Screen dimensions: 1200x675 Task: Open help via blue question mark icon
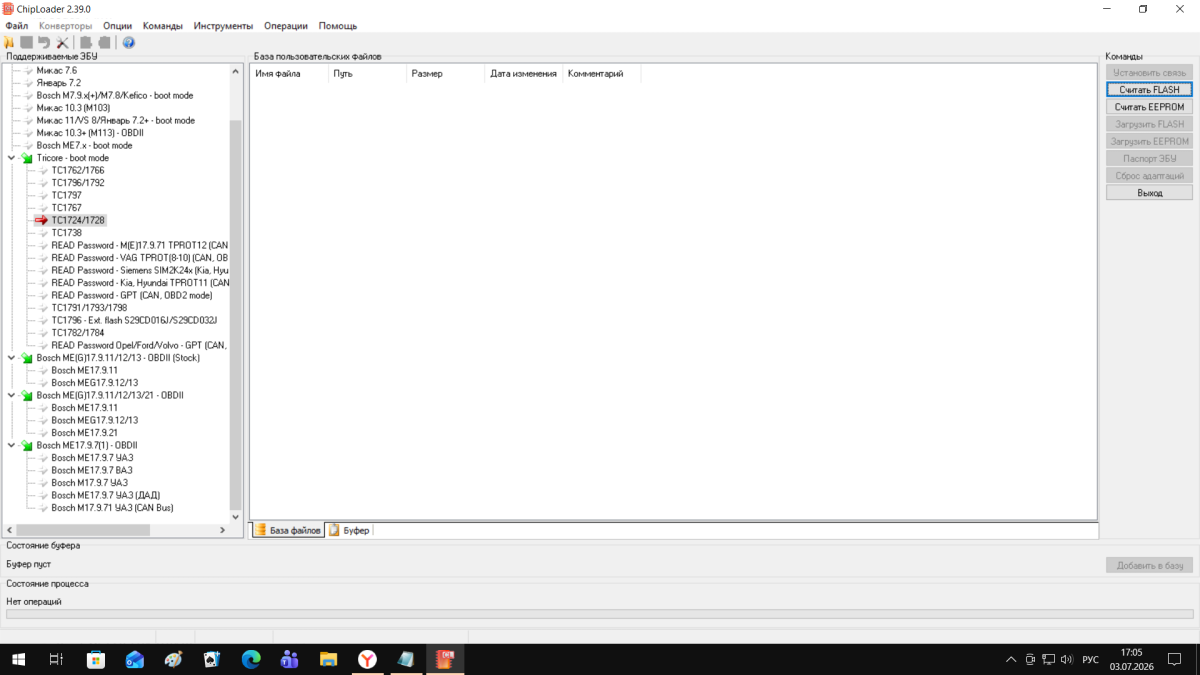coord(129,42)
